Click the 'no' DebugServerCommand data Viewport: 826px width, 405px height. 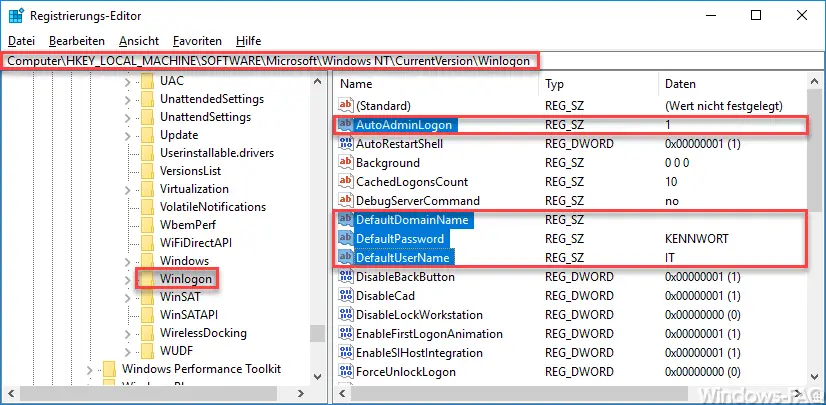tap(672, 201)
